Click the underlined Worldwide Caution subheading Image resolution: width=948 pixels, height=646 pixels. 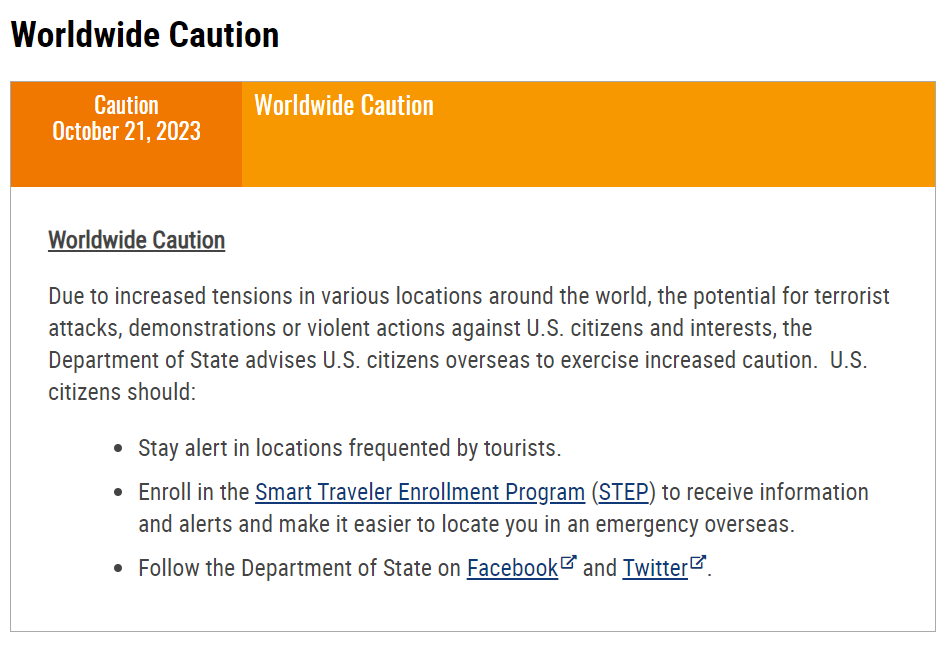point(137,240)
